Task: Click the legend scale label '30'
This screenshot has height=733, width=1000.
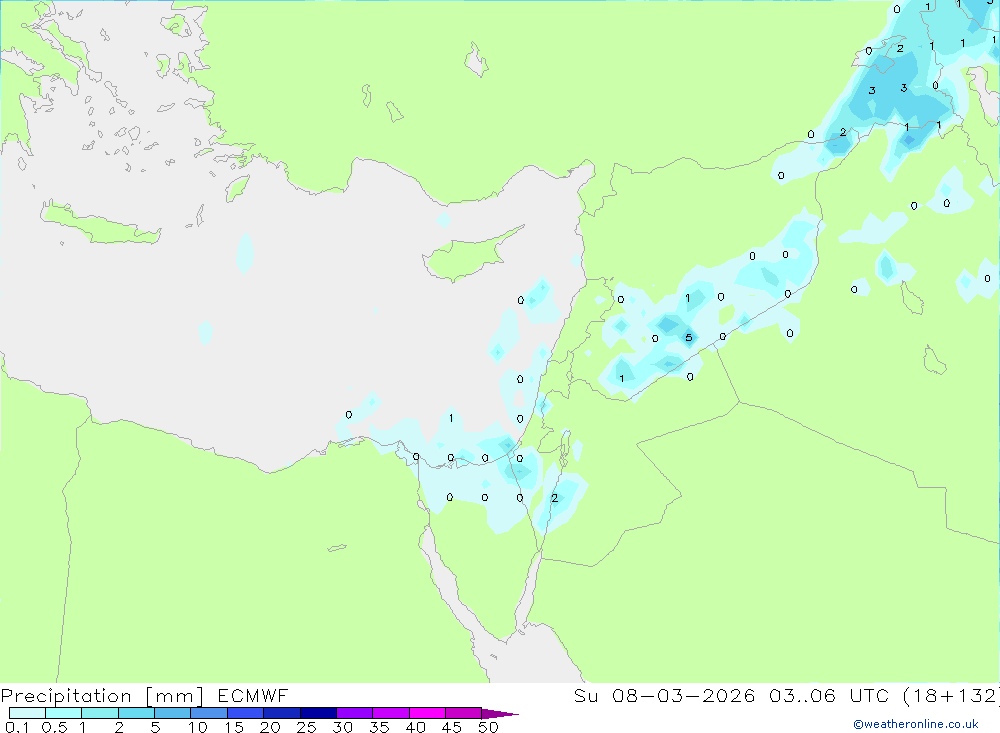Action: tap(342, 727)
